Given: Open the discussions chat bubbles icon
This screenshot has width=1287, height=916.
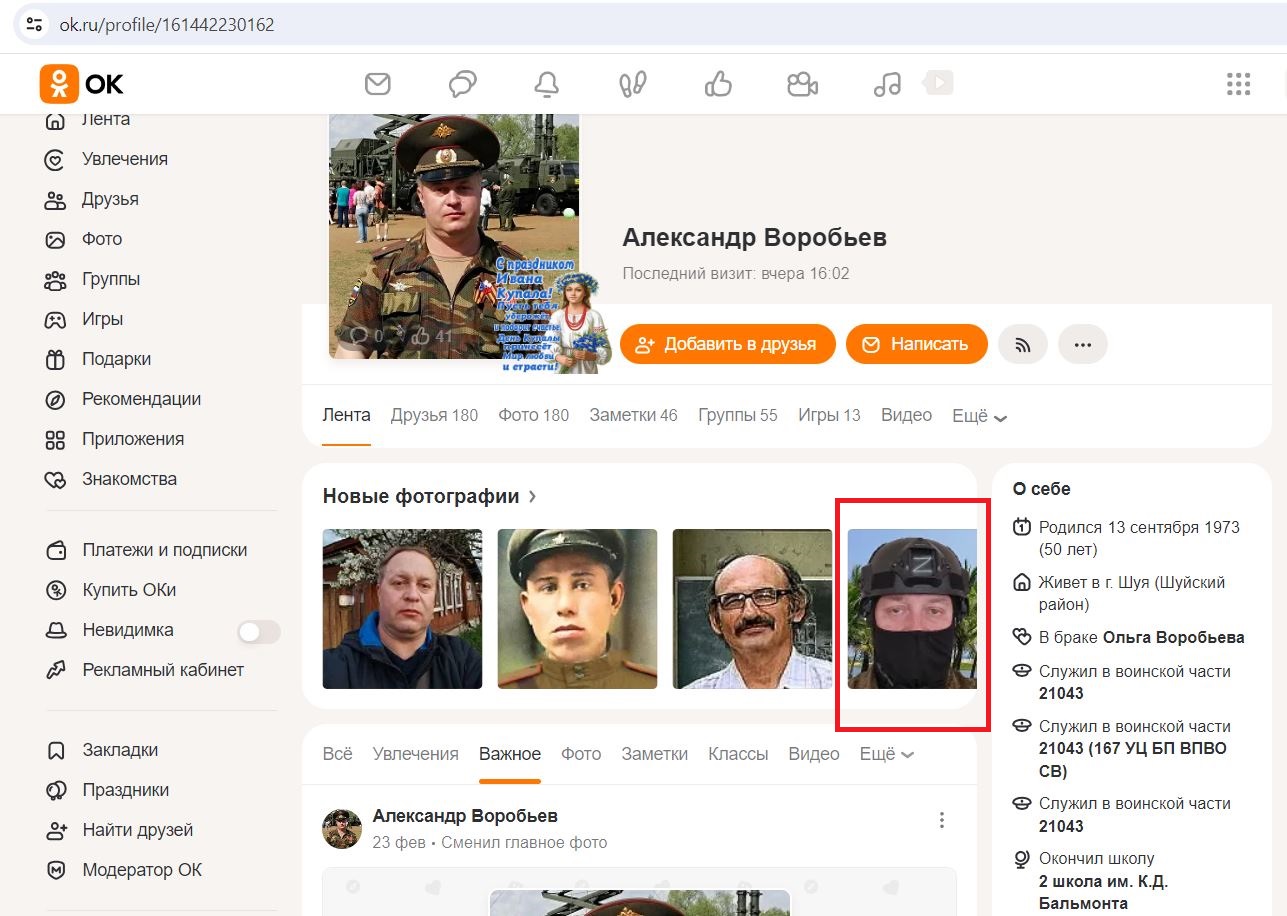Looking at the screenshot, I should [462, 84].
